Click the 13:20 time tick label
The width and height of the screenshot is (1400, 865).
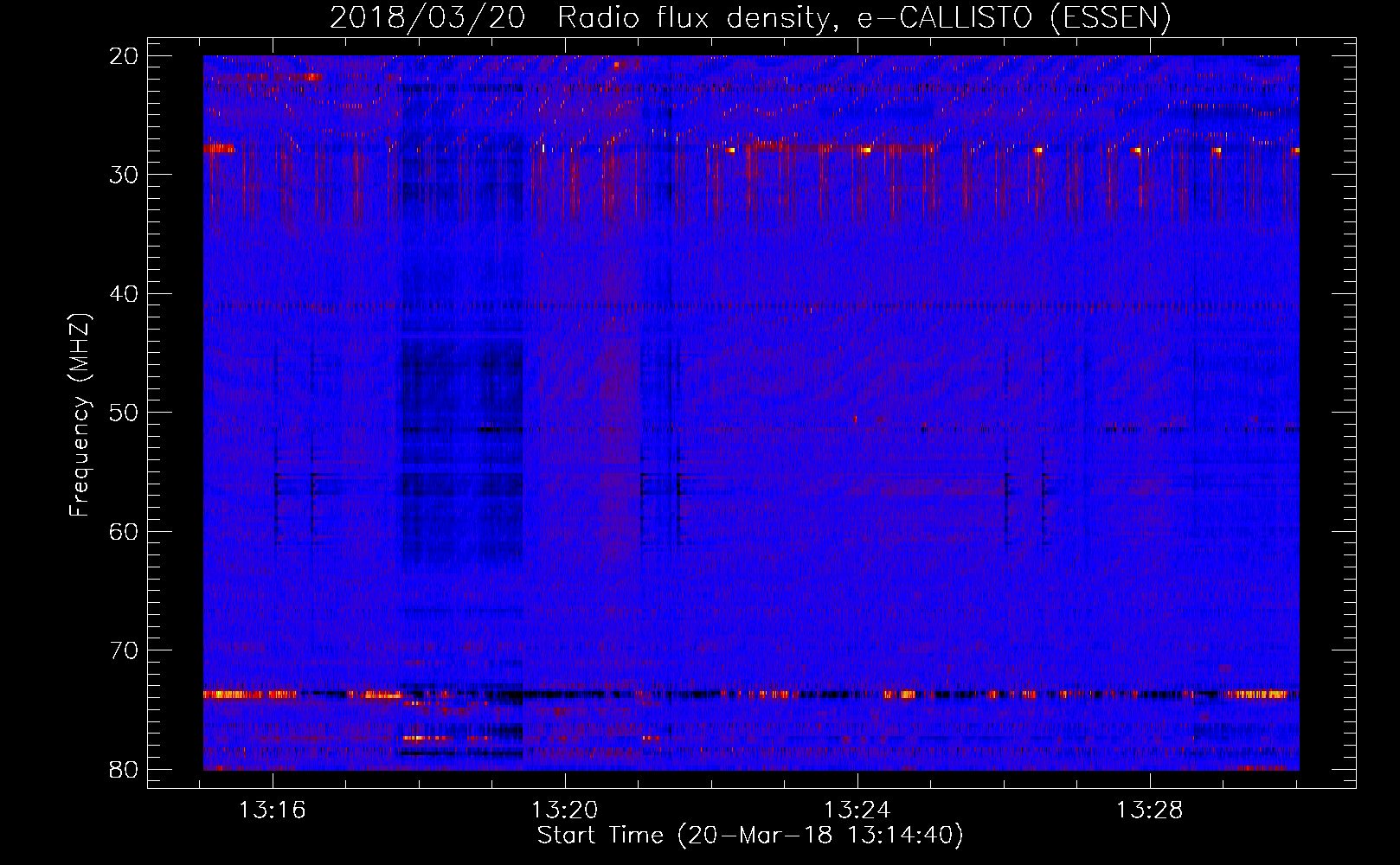point(565,811)
